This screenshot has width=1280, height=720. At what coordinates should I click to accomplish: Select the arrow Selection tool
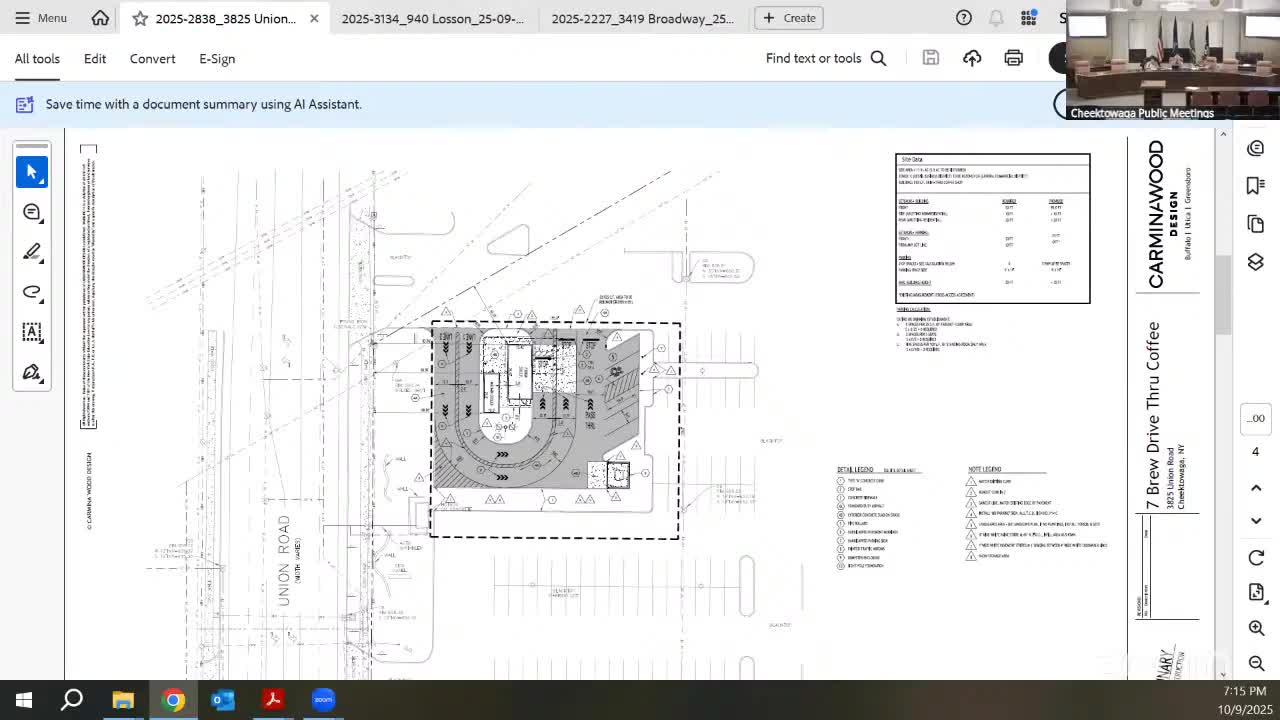click(x=32, y=172)
